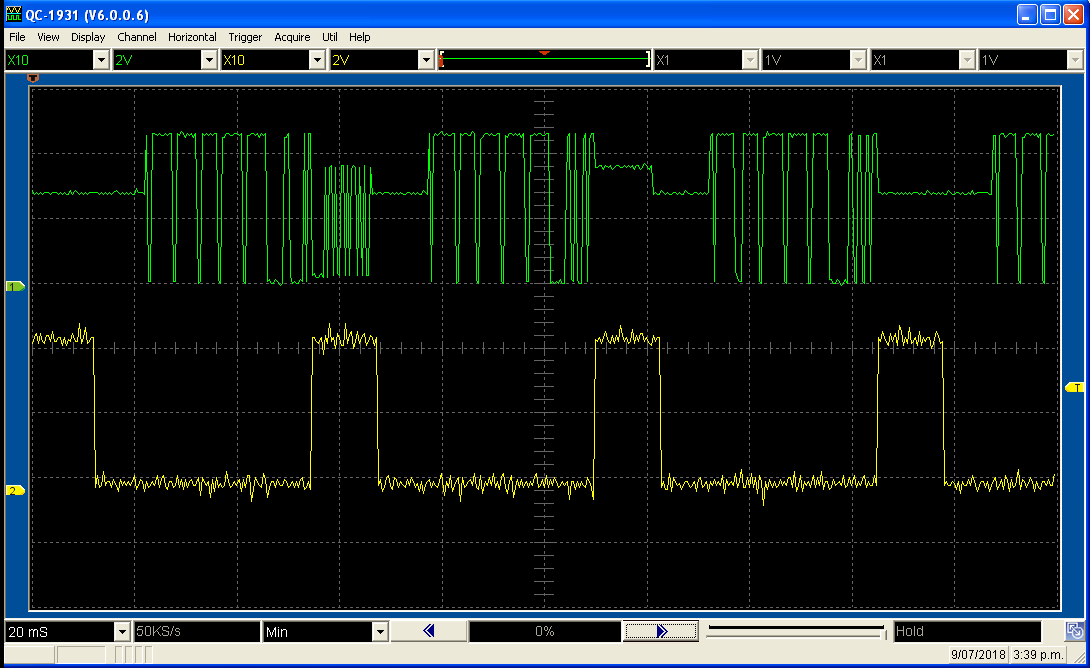Image resolution: width=1090 pixels, height=668 pixels.
Task: Click the 0% buffer position indicator
Action: (545, 631)
